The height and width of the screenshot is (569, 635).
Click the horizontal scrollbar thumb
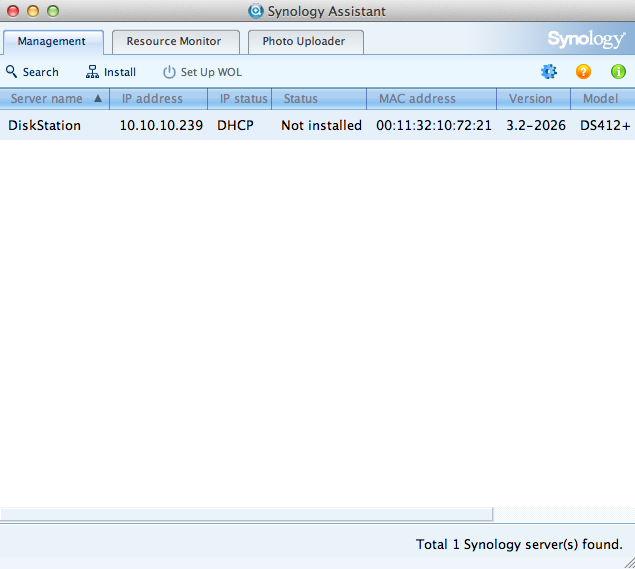(246, 514)
